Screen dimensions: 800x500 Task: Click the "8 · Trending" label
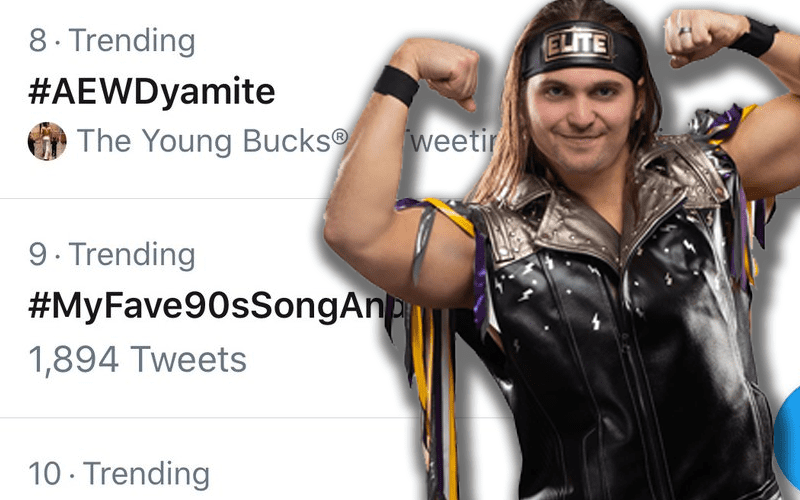tap(111, 41)
